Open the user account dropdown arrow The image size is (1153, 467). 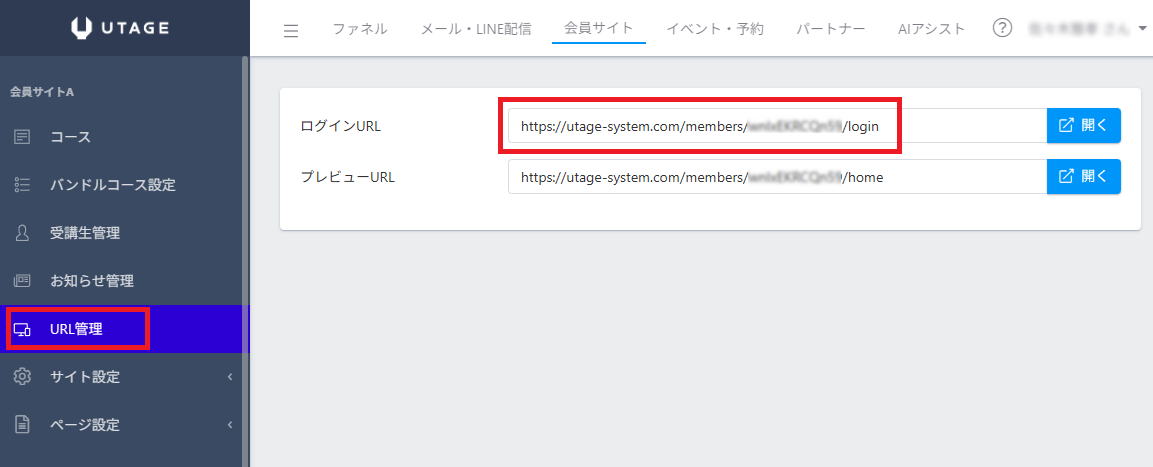coord(1142,29)
